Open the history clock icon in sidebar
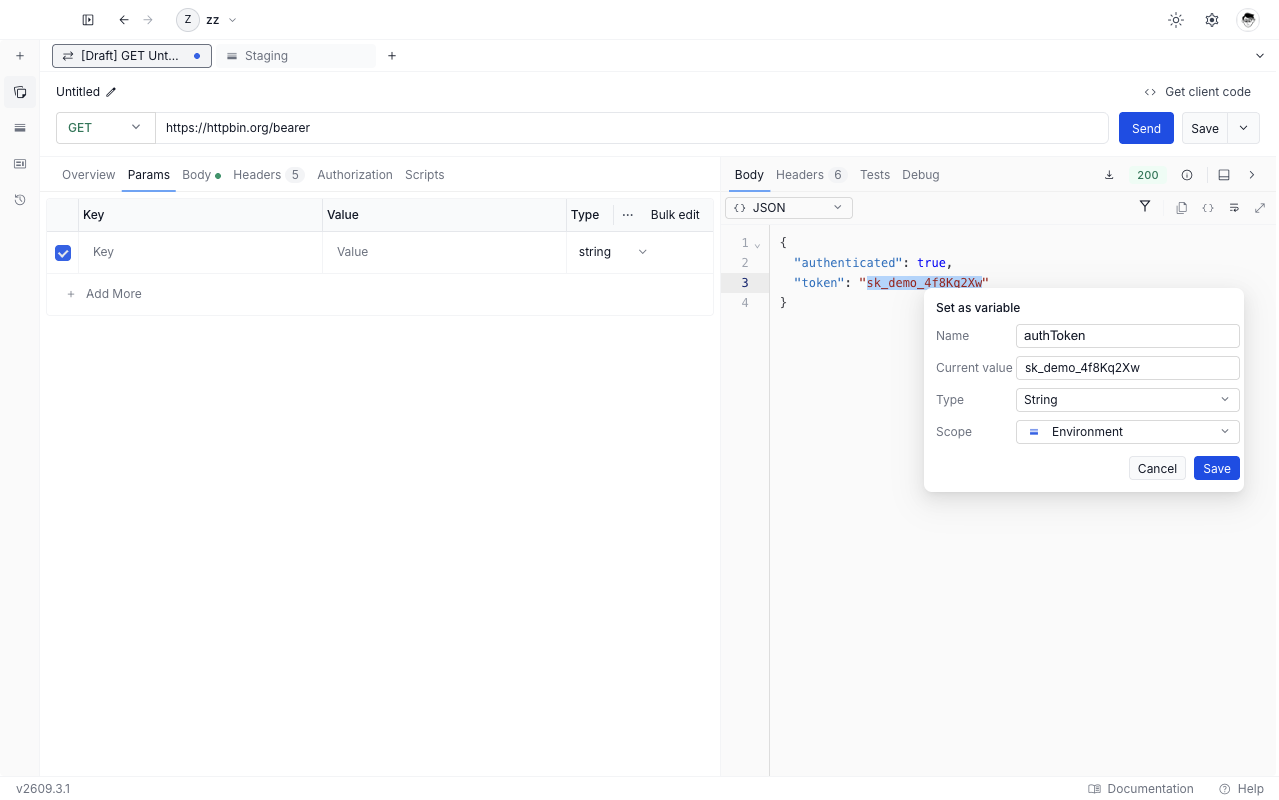This screenshot has width=1279, height=800. (x=20, y=200)
